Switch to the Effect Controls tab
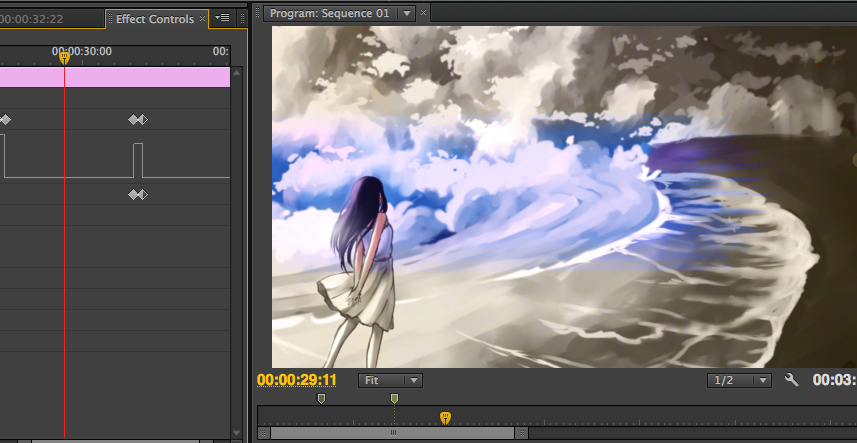 tap(155, 19)
